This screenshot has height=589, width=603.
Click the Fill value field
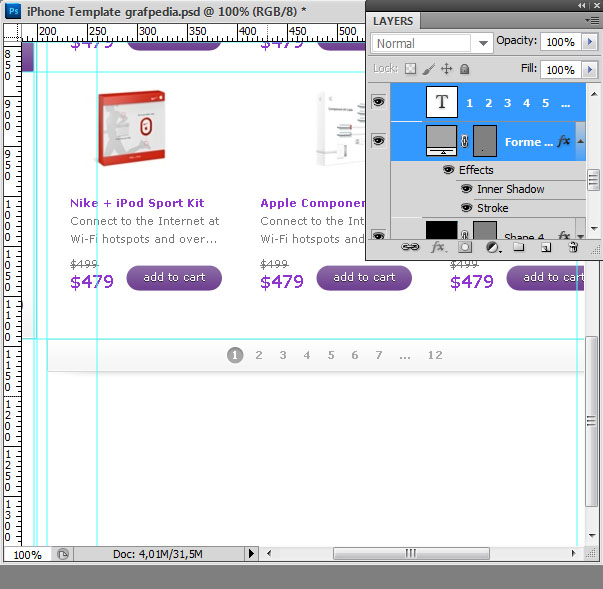coord(561,70)
